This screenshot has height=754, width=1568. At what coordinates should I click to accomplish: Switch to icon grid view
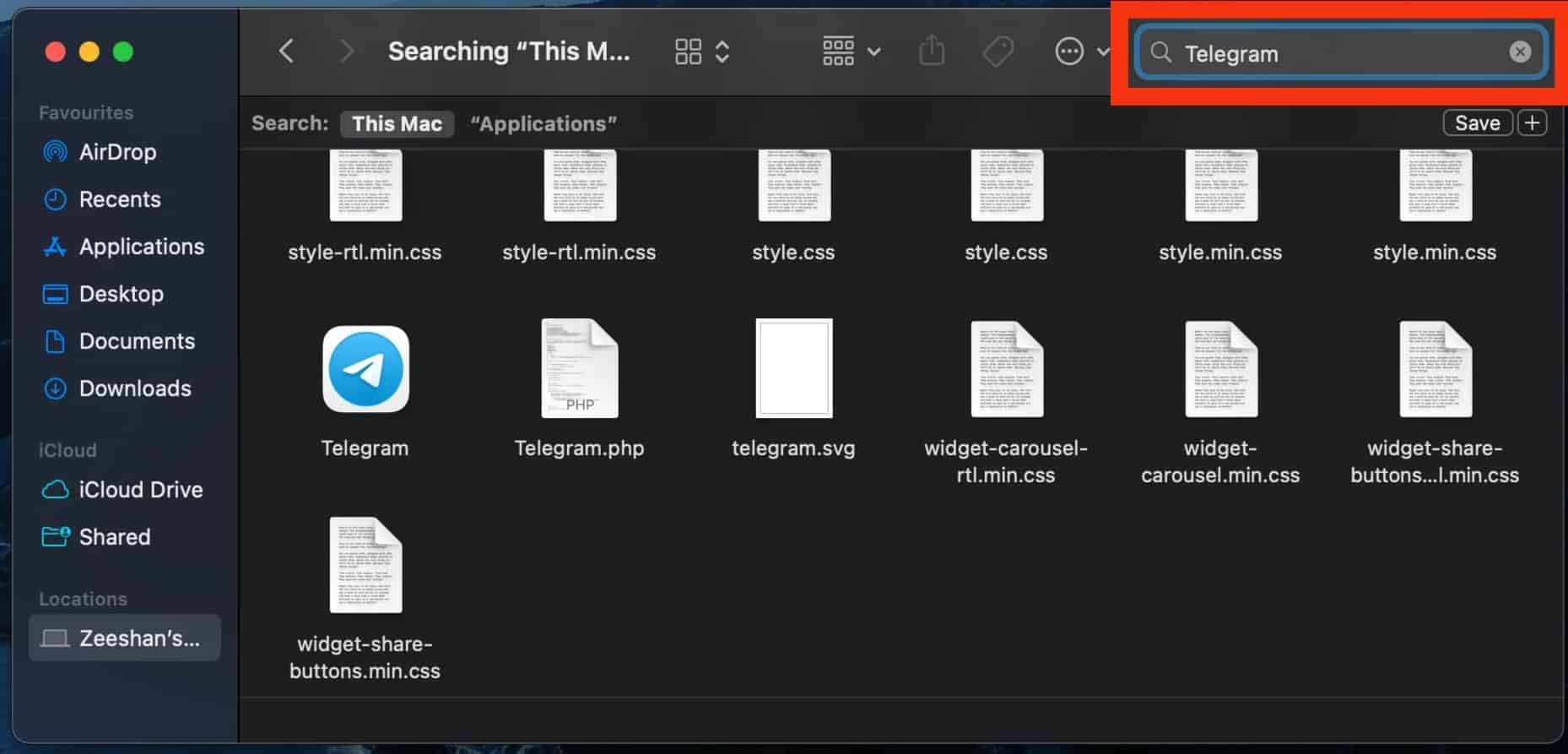[688, 52]
